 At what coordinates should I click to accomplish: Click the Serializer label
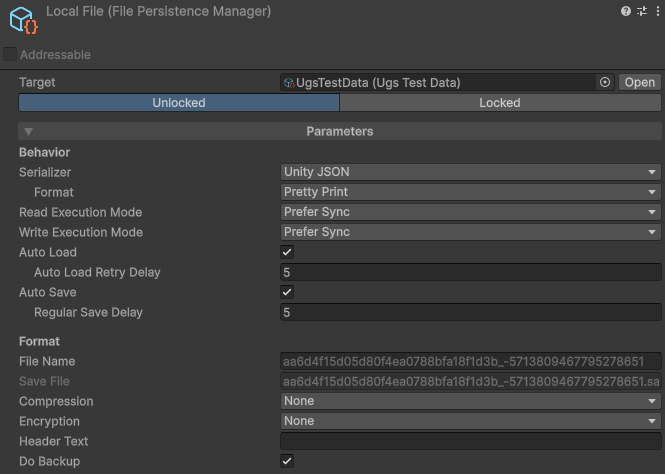45,172
